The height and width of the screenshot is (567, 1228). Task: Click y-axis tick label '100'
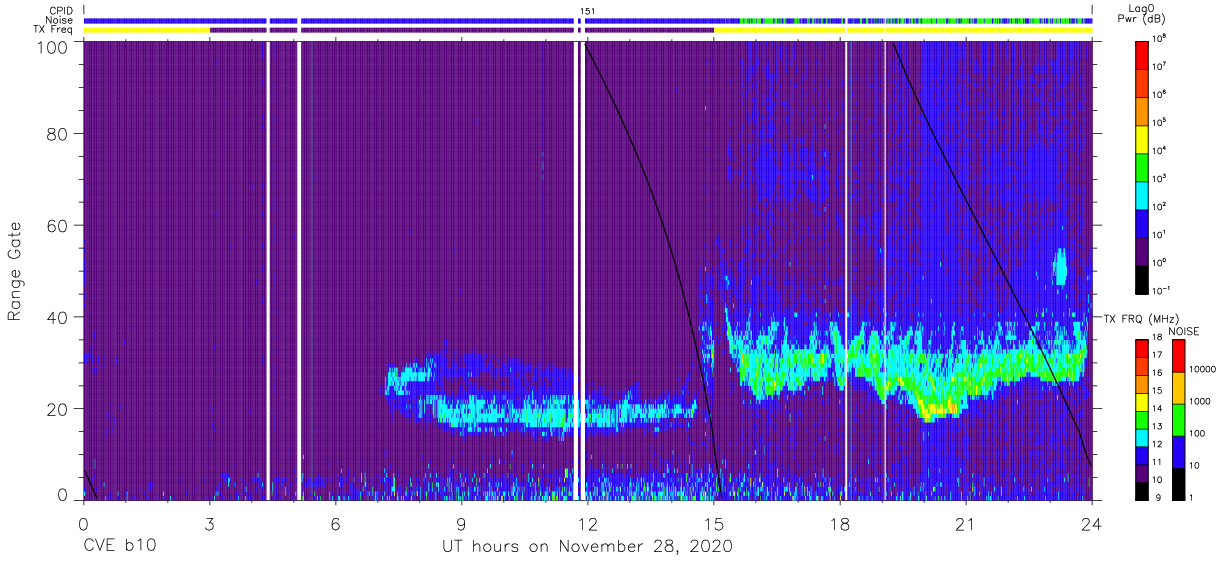(x=53, y=47)
